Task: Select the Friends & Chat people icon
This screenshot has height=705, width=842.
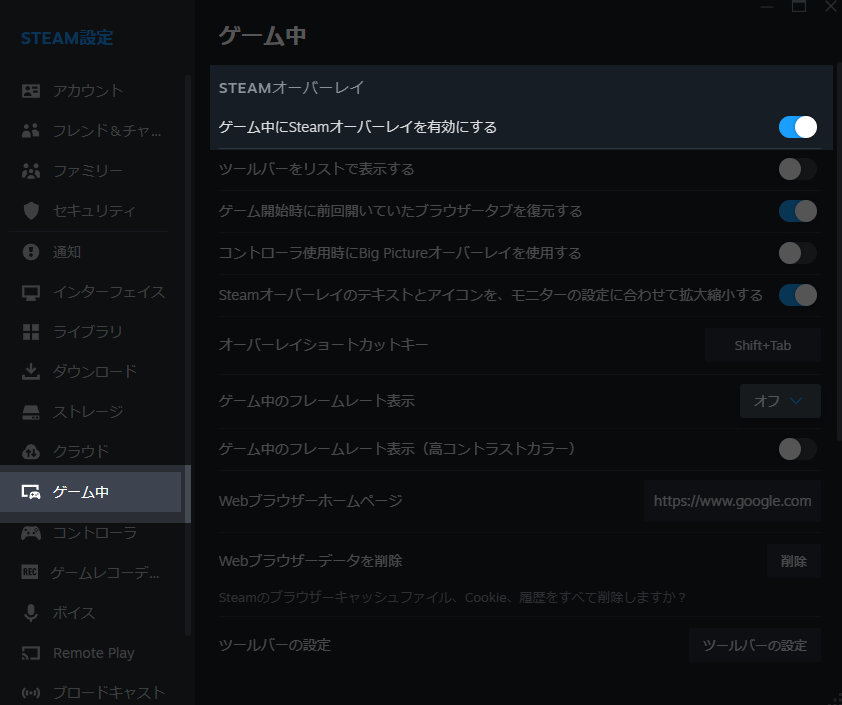Action: click(31, 131)
